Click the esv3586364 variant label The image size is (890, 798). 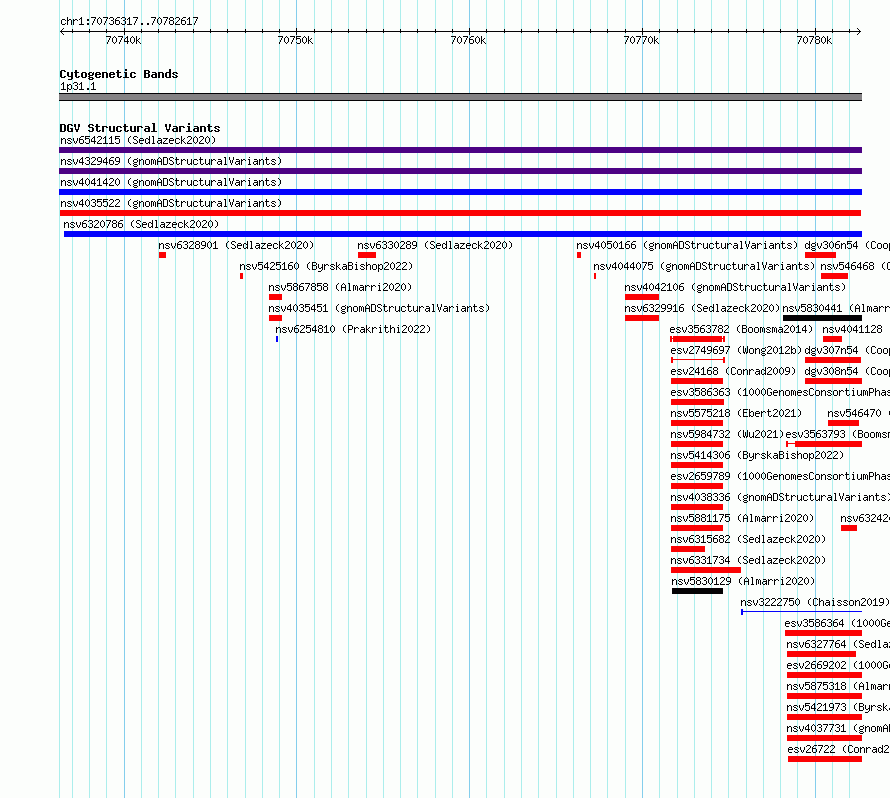837,623
